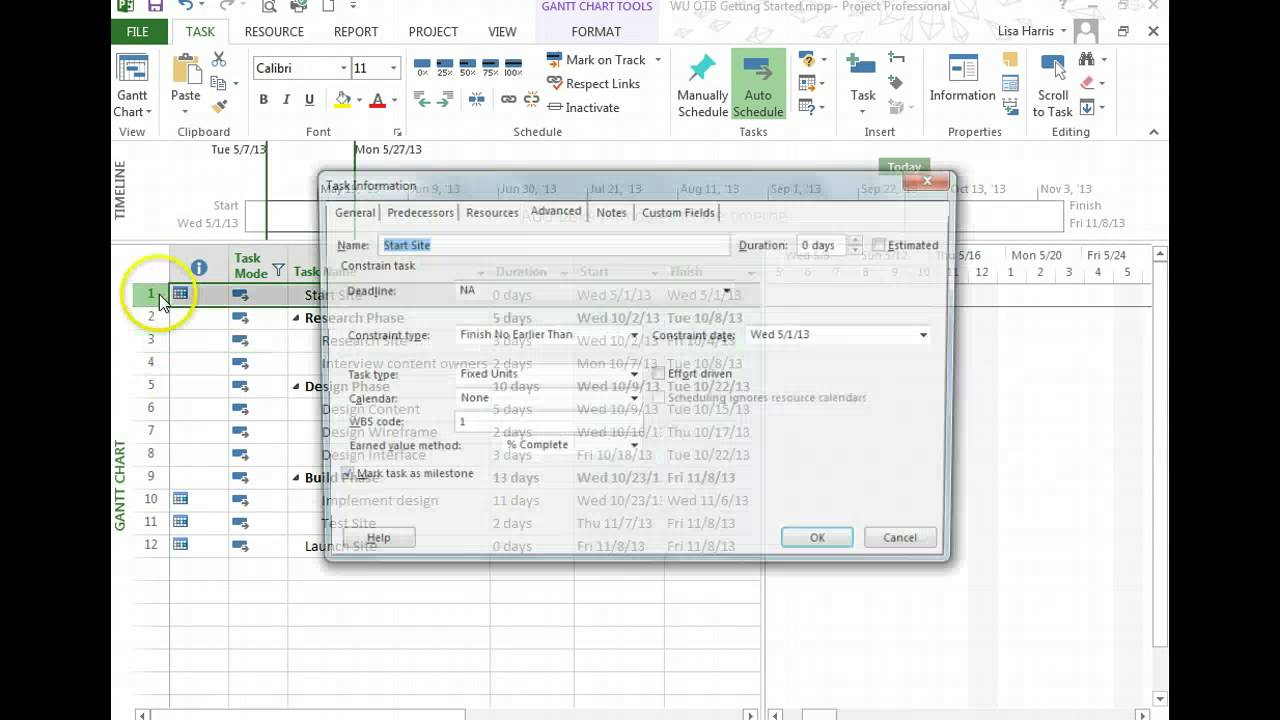Open the Task type dropdown

click(634, 374)
